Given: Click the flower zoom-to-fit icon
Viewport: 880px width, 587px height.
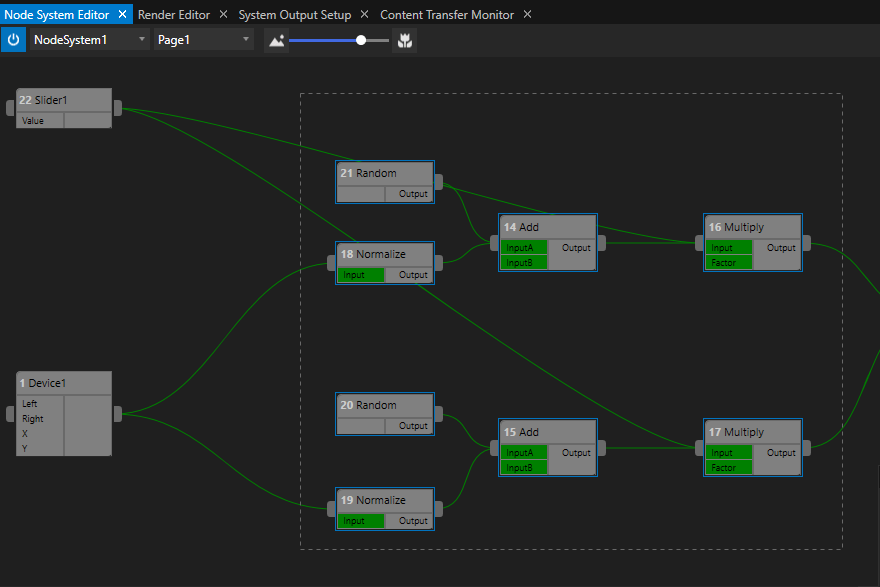Looking at the screenshot, I should (405, 41).
